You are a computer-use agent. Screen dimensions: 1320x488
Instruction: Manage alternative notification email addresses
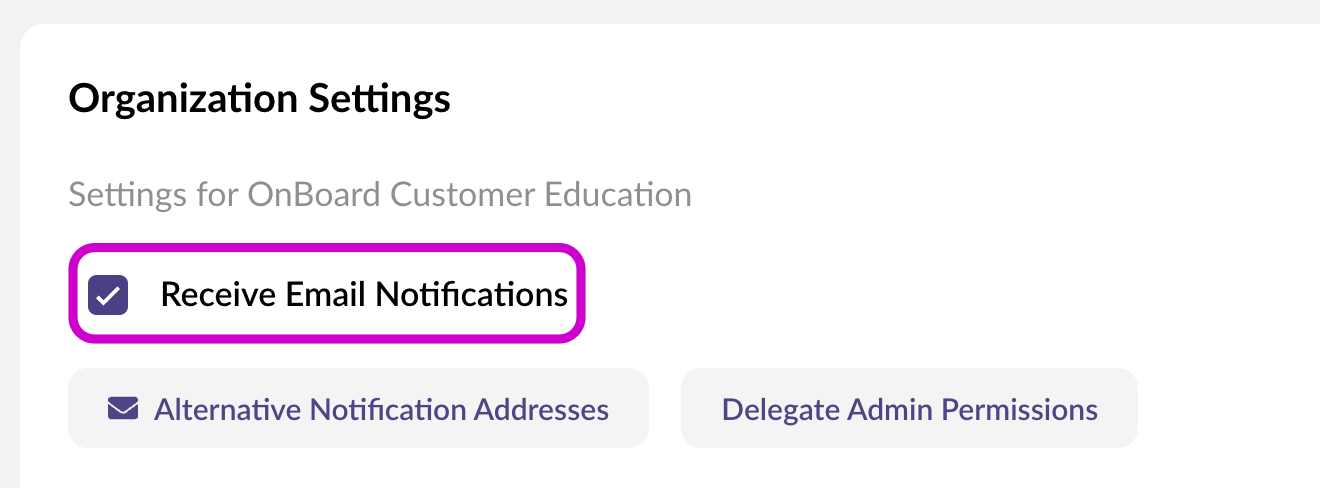[x=358, y=408]
